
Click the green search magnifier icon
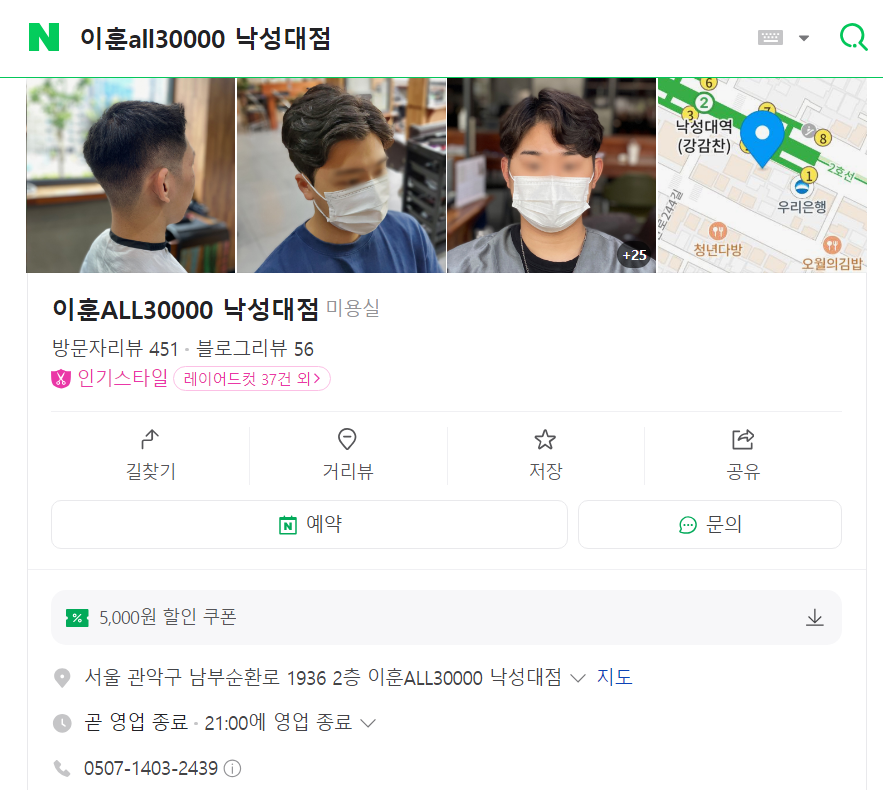853,37
